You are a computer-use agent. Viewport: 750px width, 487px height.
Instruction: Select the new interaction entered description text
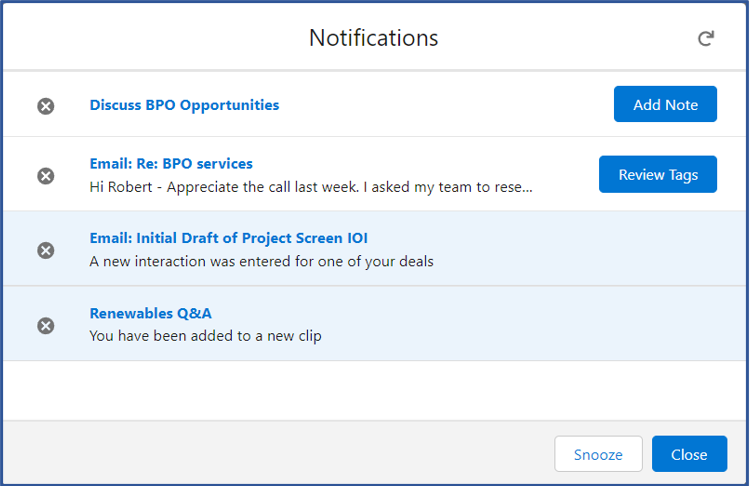(x=261, y=261)
